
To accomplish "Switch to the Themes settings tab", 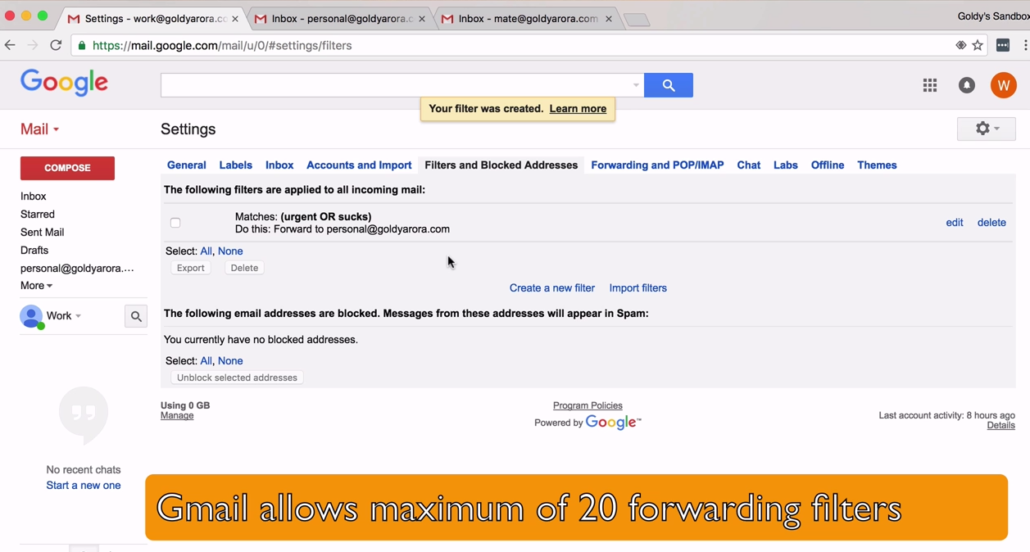I will coord(876,165).
